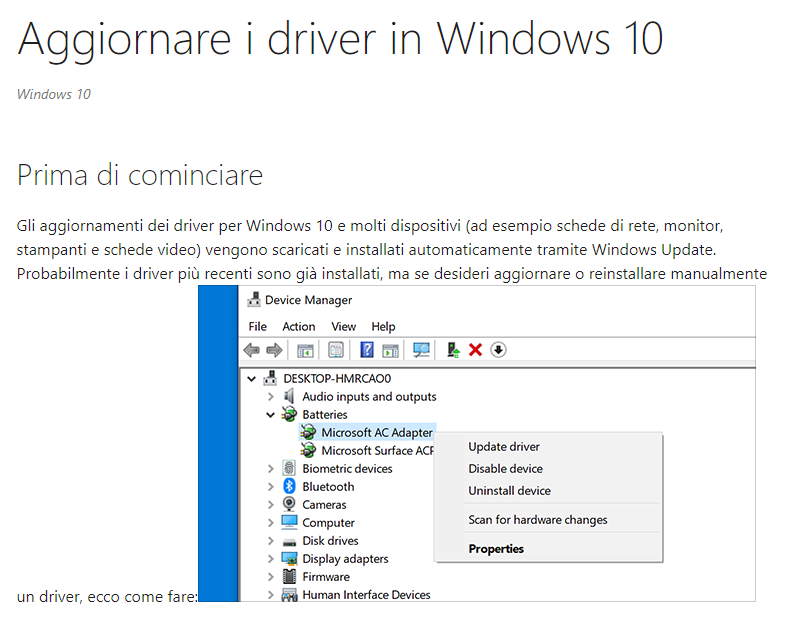The width and height of the screenshot is (792, 635).
Task: Expand Audio inputs and outputs node
Action: point(271,397)
